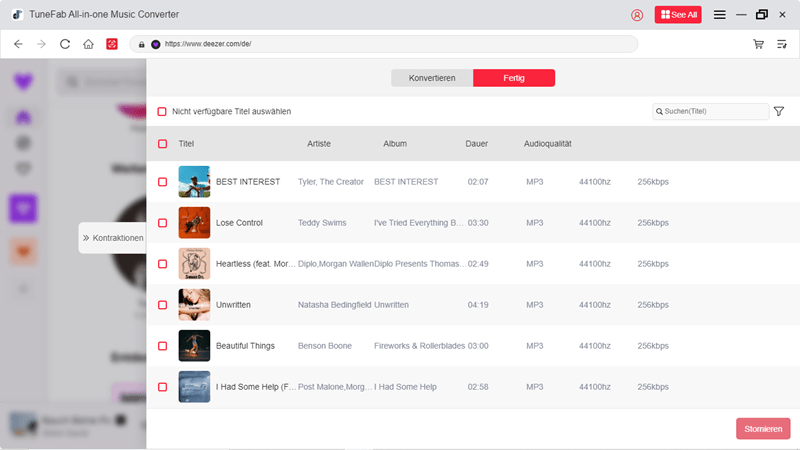
Task: Go forward in browser navigation
Action: (x=41, y=44)
